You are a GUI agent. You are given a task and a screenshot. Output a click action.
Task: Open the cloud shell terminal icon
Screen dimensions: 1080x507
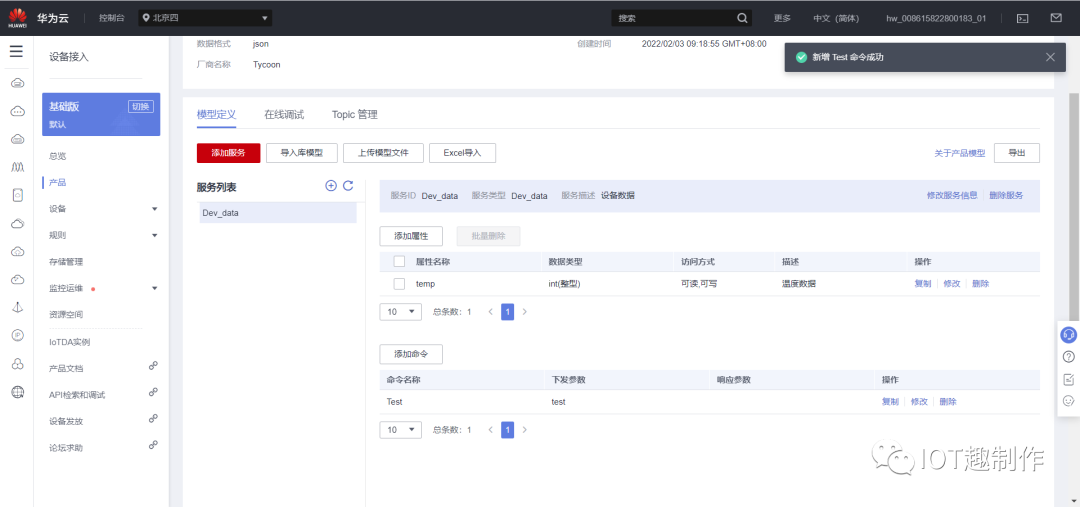click(1024, 19)
